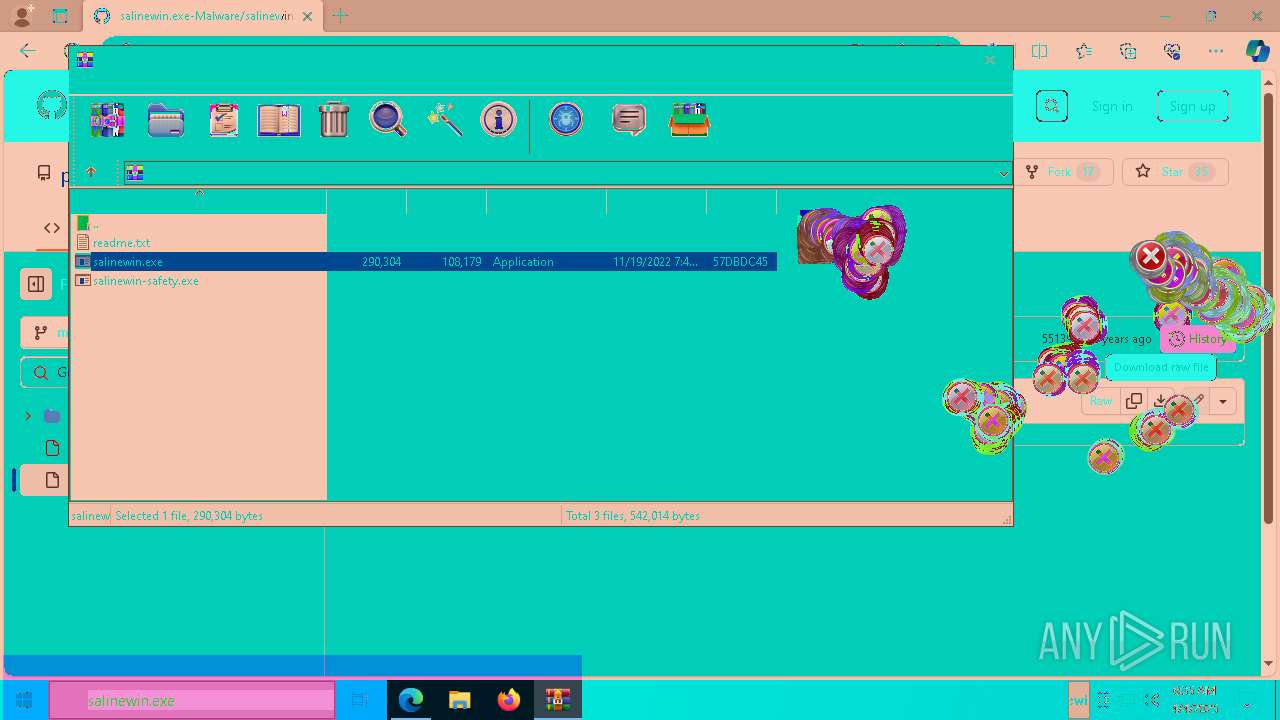1280x720 pixels.
Task: Open browser Collections icon
Action: [1128, 51]
